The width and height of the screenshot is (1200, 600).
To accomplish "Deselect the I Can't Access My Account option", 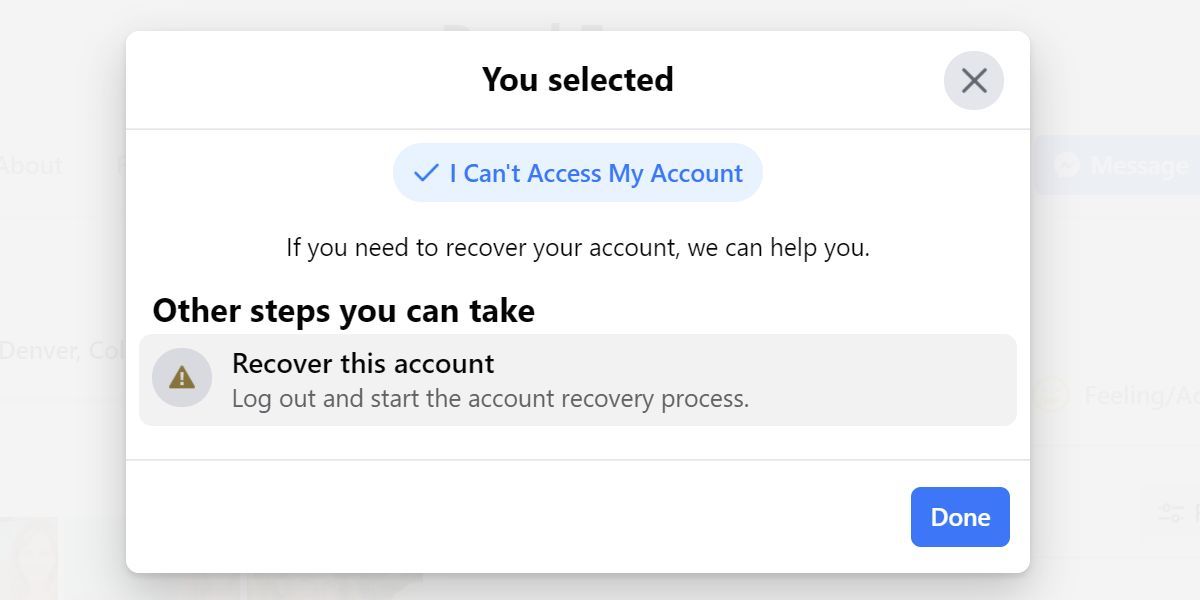I will (x=577, y=173).
